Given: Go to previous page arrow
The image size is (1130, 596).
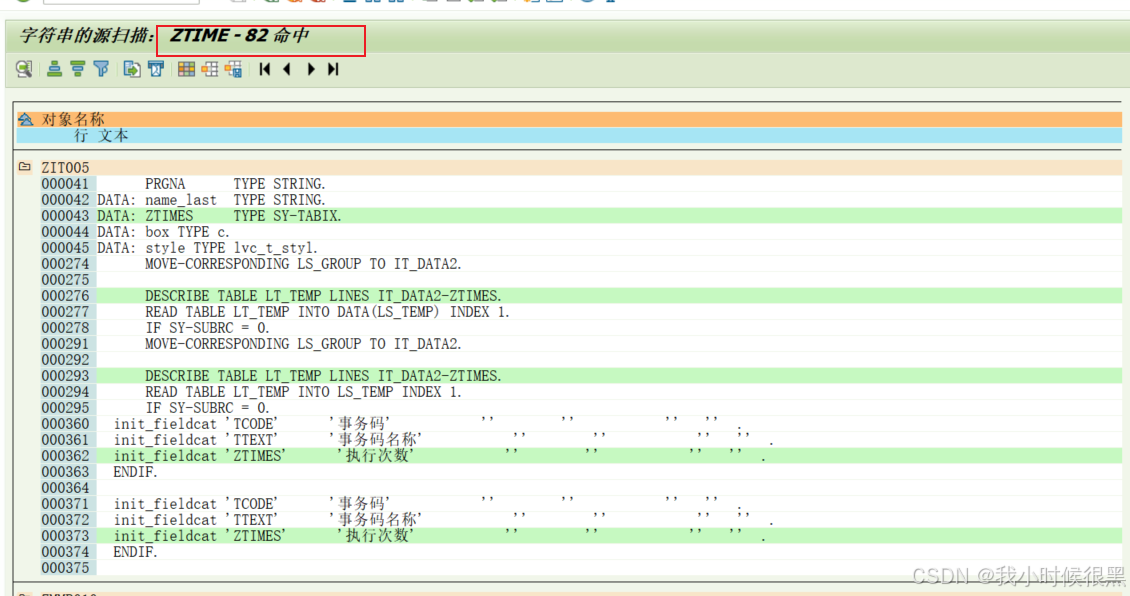Looking at the screenshot, I should (x=286, y=69).
